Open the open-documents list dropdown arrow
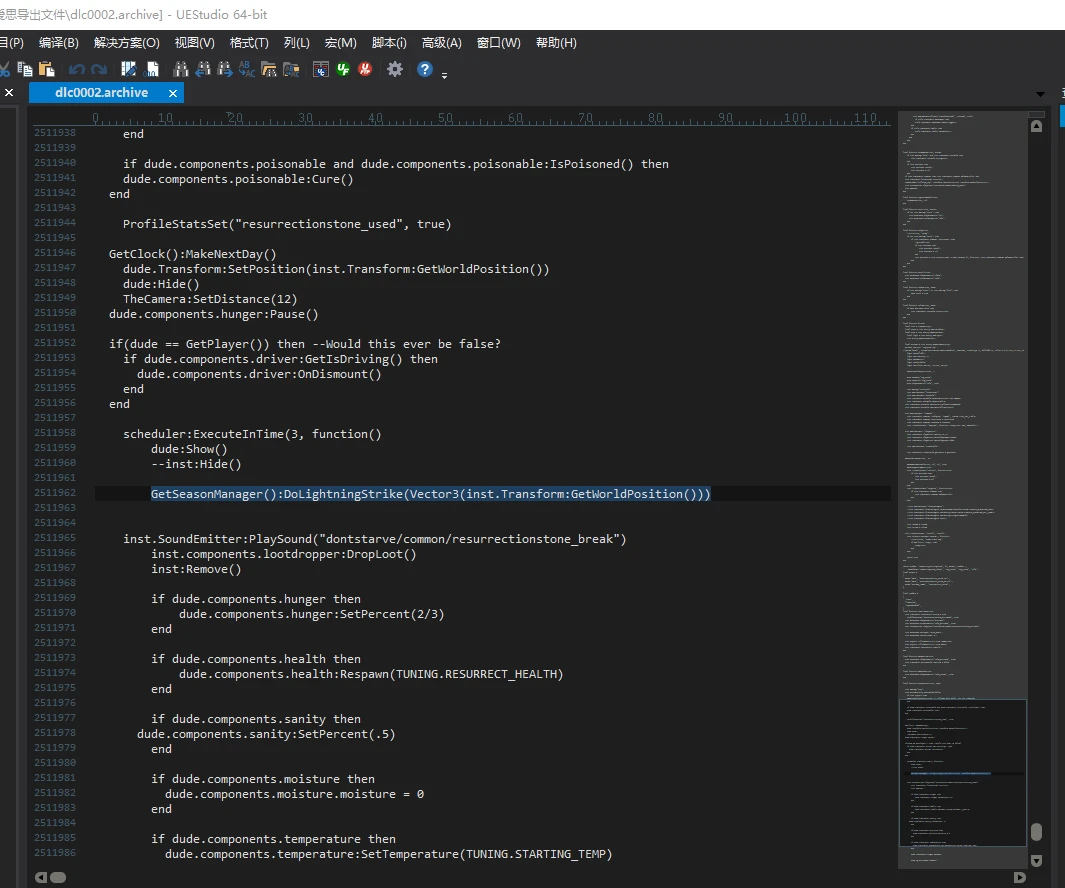1065x888 pixels. (x=1038, y=93)
